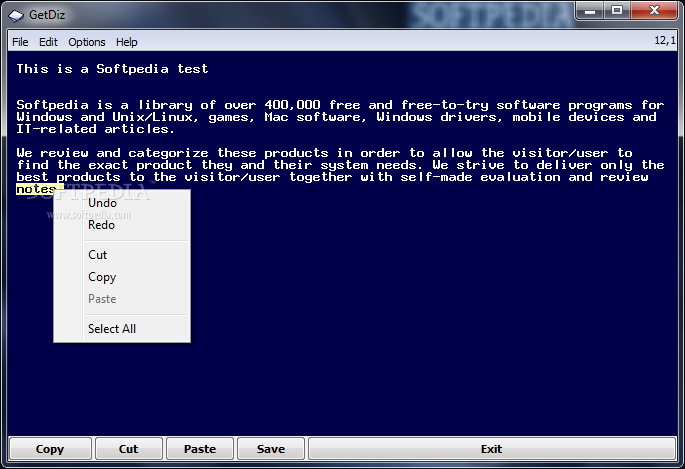The image size is (685, 469).
Task: Click the cursor position indicator "12,1"
Action: (x=664, y=41)
